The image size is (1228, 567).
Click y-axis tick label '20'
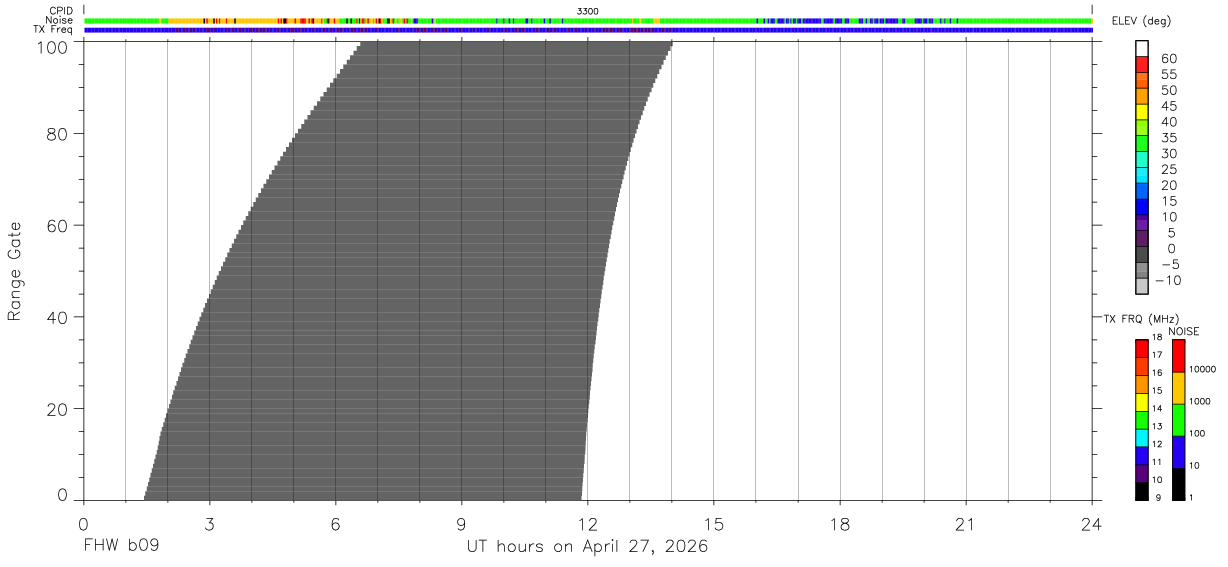tap(59, 409)
